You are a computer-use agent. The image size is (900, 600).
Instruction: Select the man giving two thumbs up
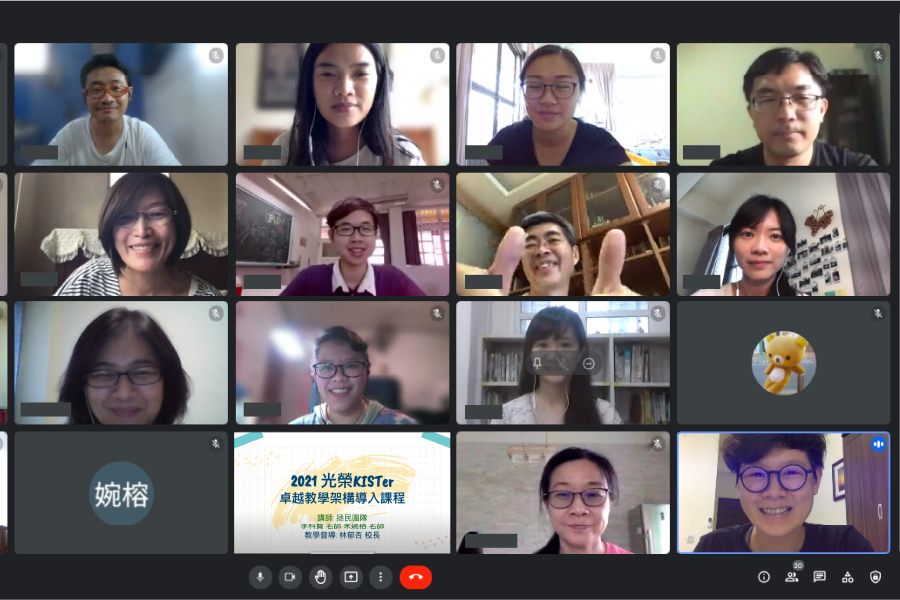click(x=563, y=234)
